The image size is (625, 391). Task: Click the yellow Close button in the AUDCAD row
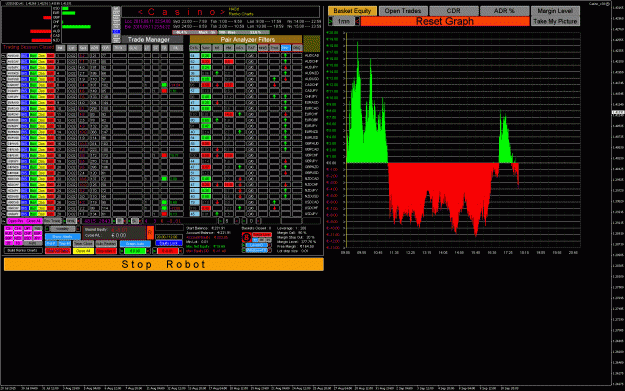click(41, 55)
